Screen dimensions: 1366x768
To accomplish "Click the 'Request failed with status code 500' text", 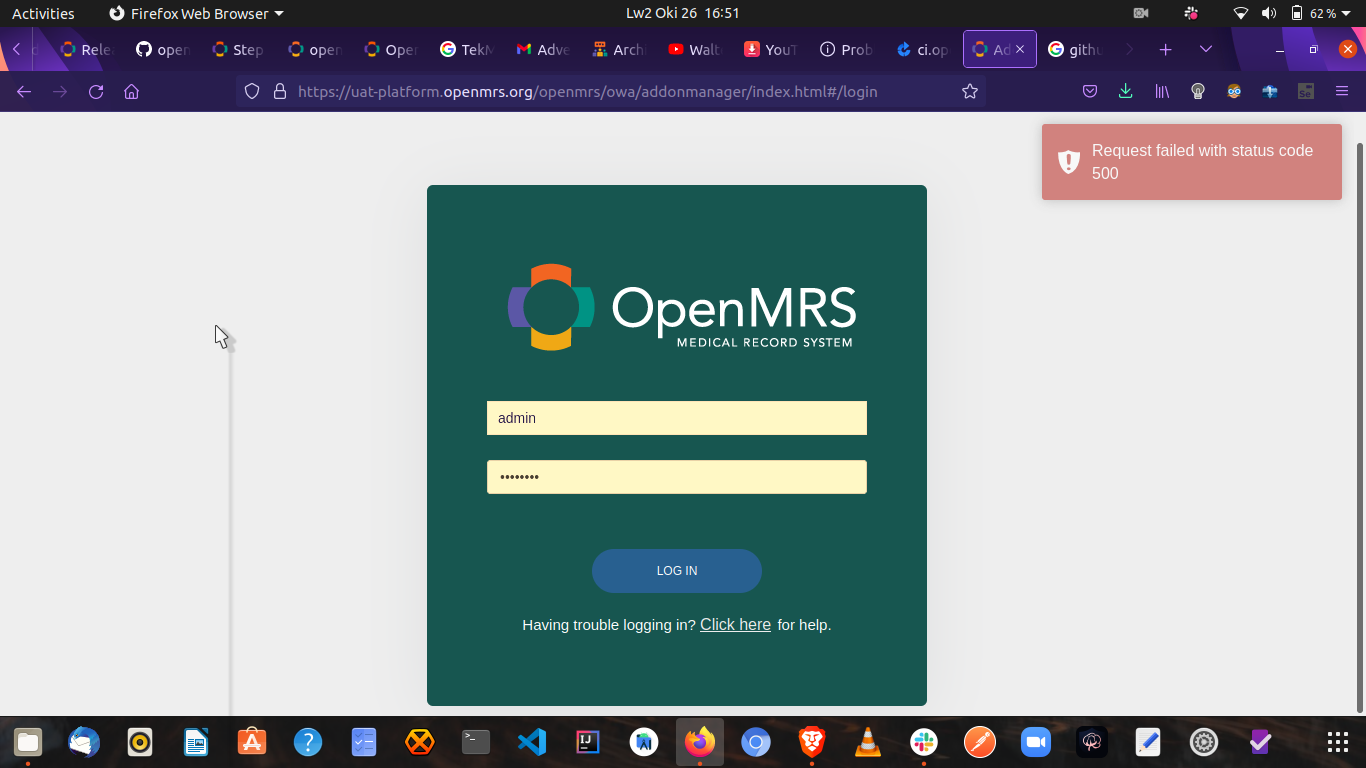I will pos(1202,162).
